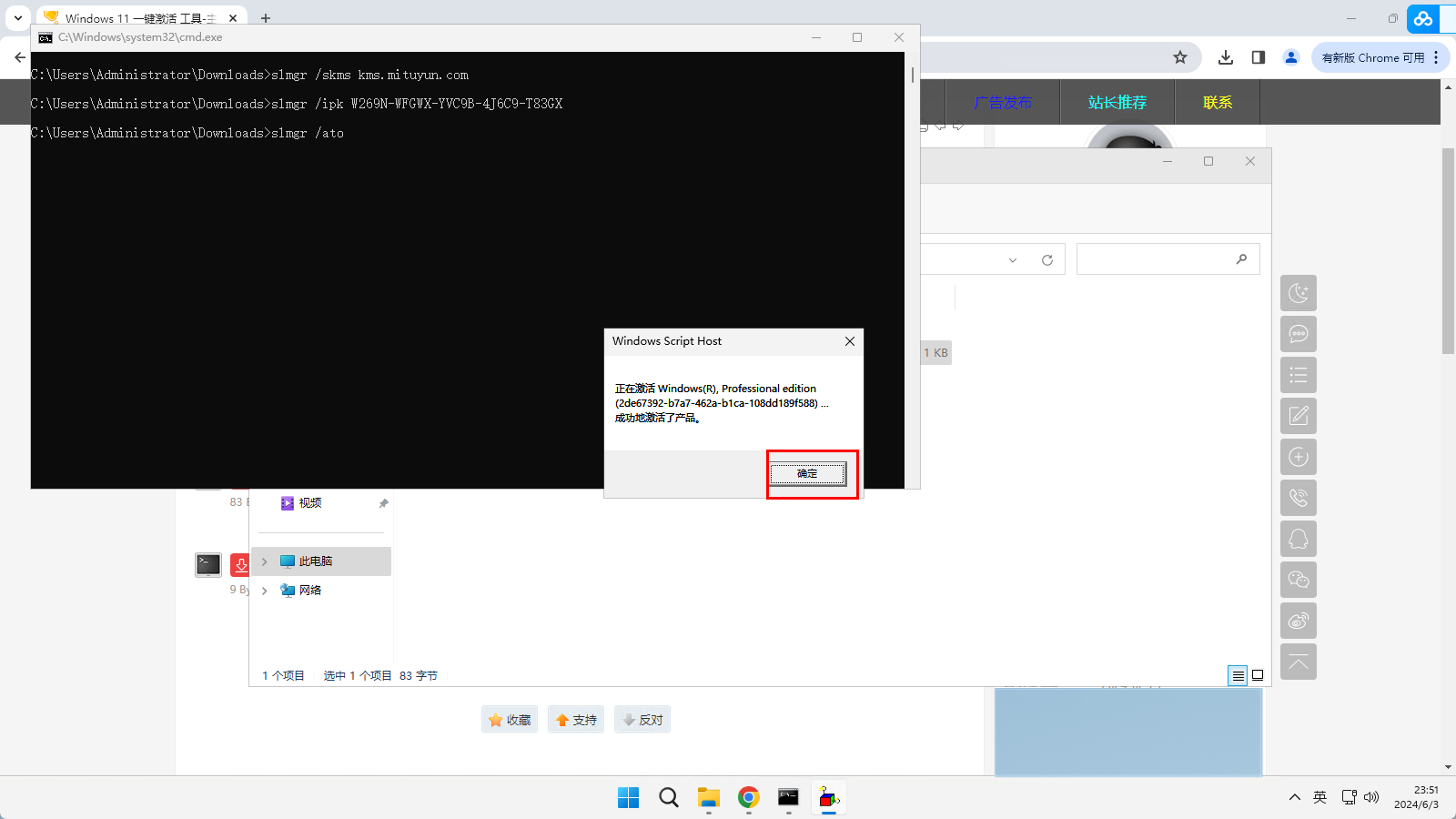Click the phone contact sidebar icon
1456x819 pixels.
[x=1299, y=498]
